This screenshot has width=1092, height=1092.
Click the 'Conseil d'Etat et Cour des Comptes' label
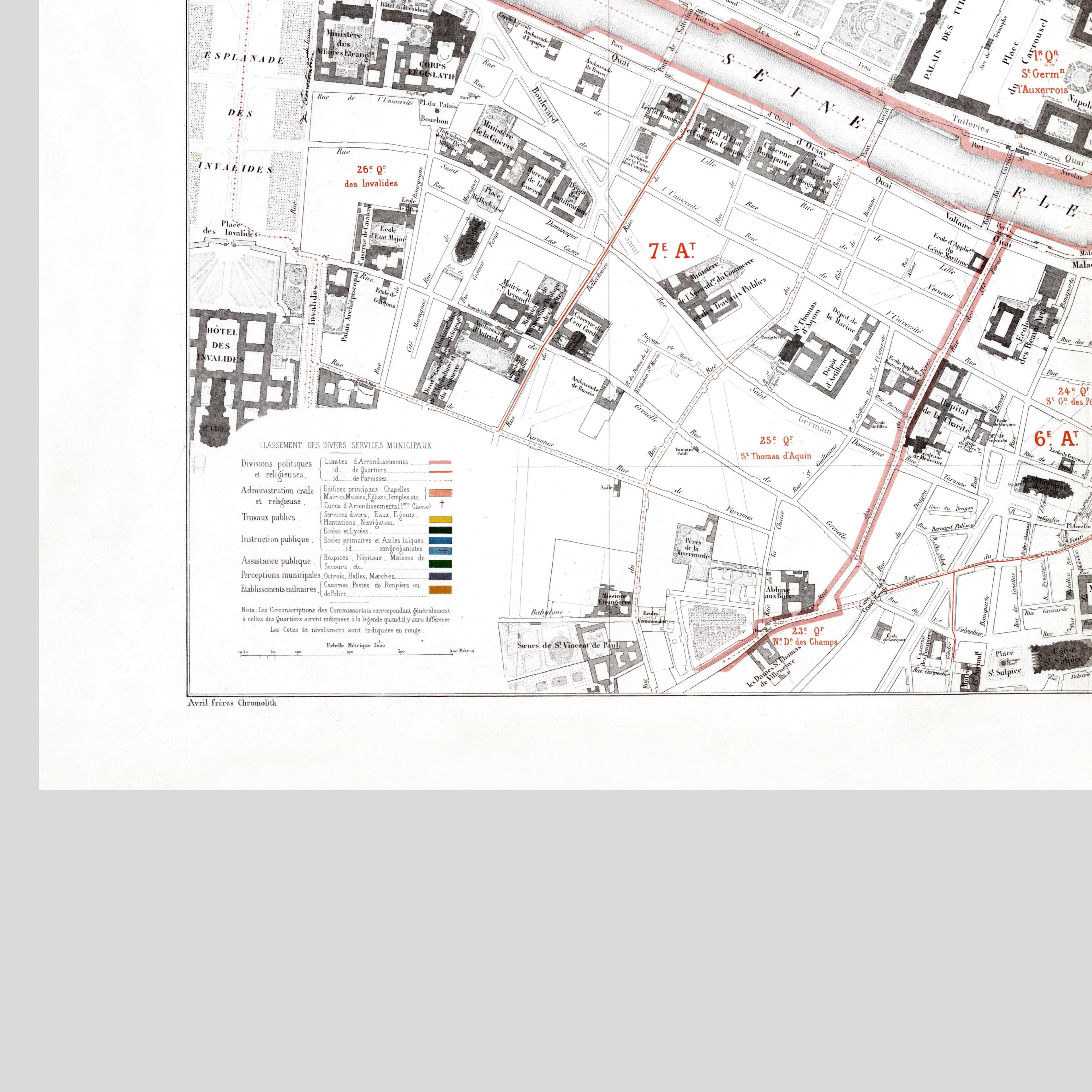pyautogui.click(x=717, y=140)
